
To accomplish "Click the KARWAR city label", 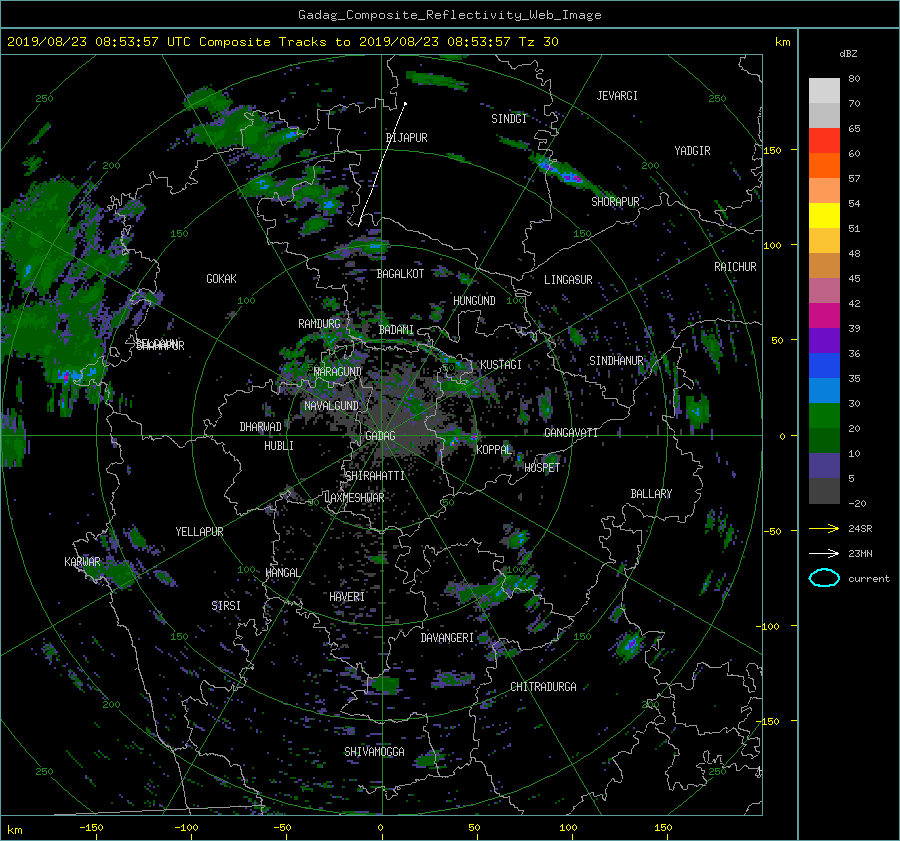I will (82, 562).
